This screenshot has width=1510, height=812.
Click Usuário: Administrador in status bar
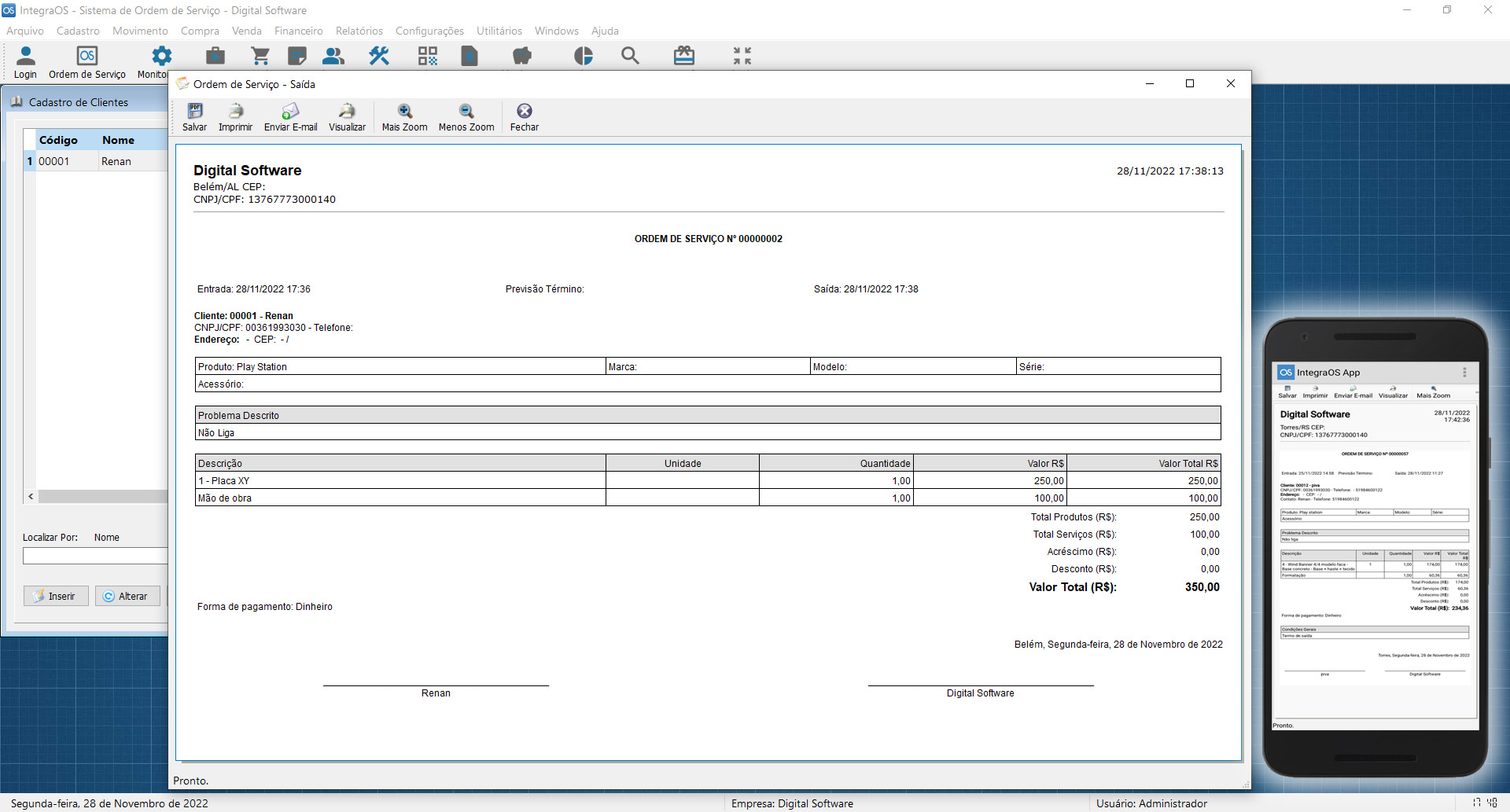pyautogui.click(x=1151, y=803)
